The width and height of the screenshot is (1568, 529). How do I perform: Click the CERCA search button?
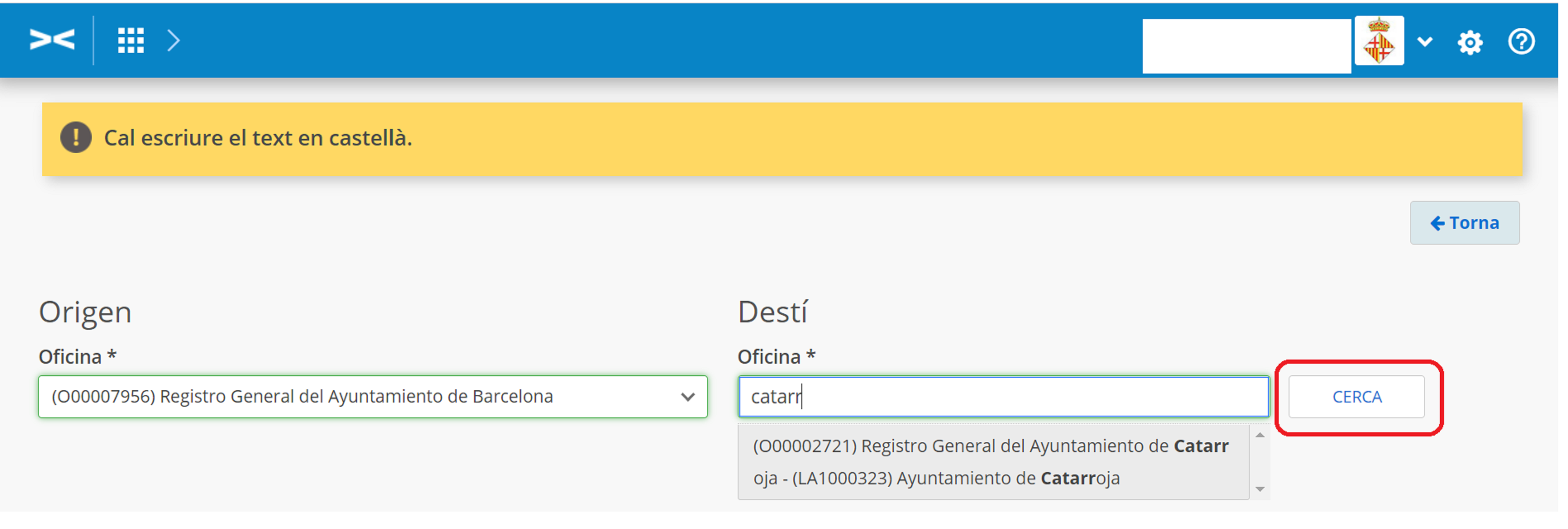tap(1356, 397)
